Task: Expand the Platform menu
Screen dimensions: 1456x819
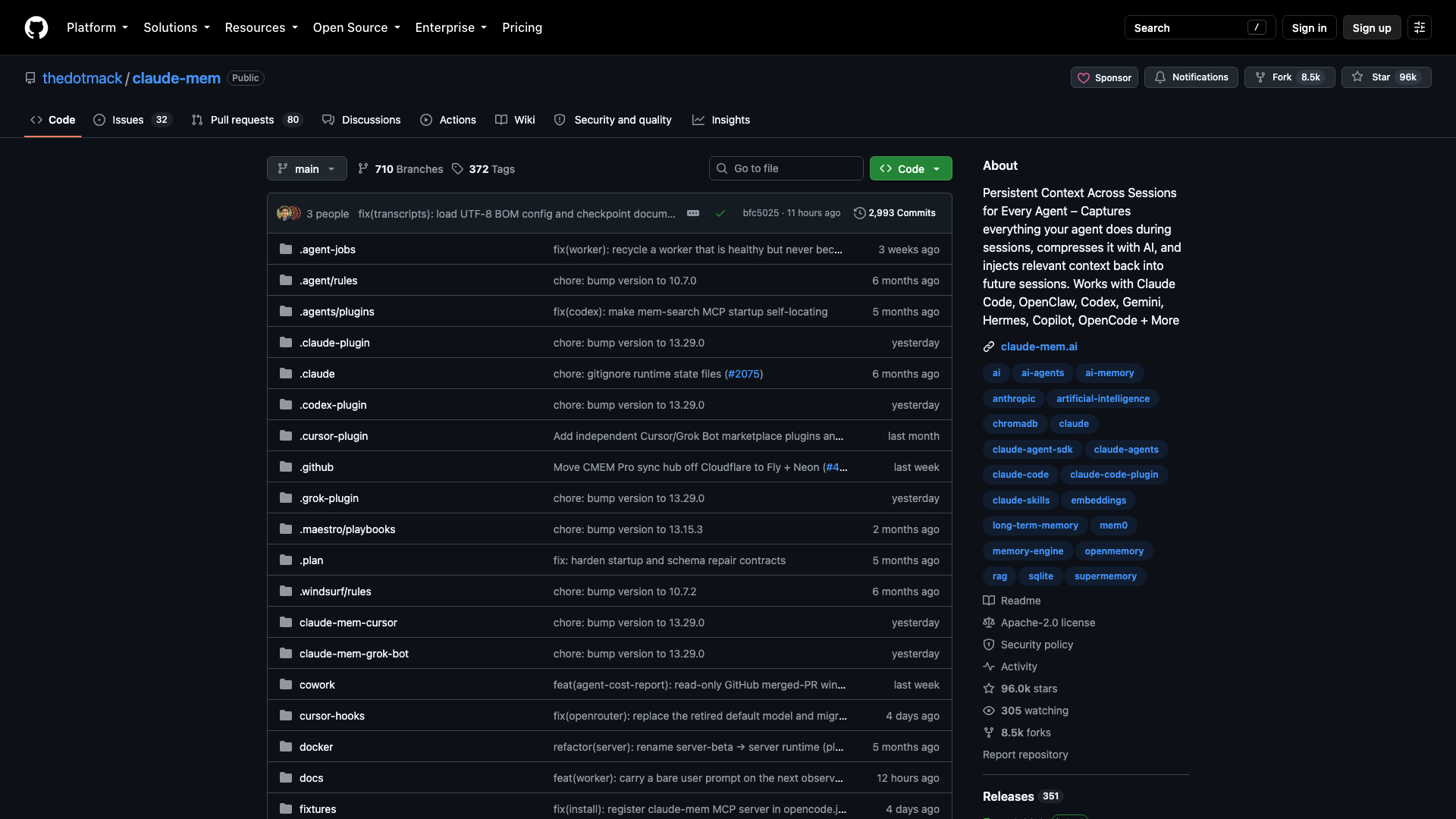Action: pyautogui.click(x=97, y=27)
